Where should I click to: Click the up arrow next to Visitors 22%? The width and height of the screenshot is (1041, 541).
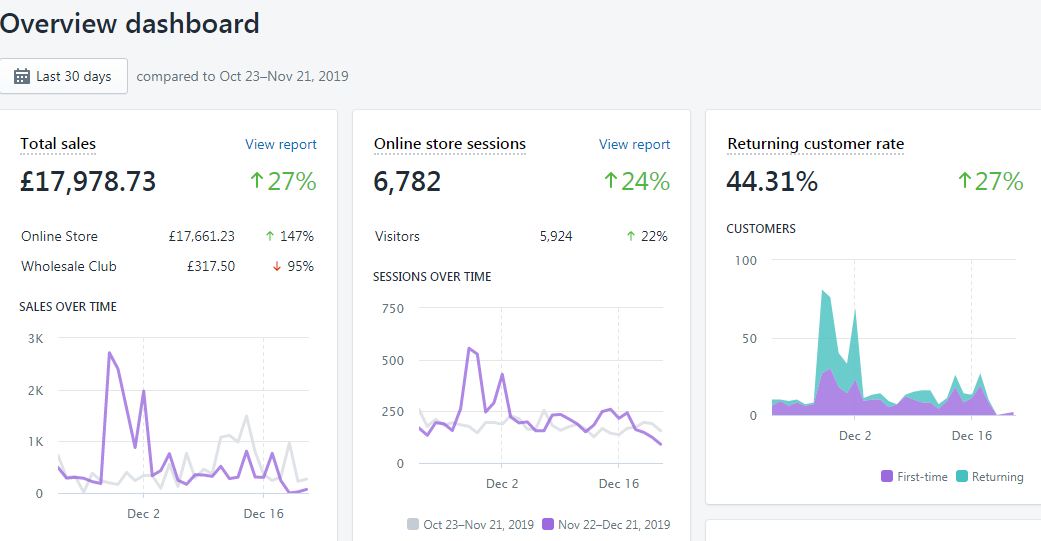point(631,236)
